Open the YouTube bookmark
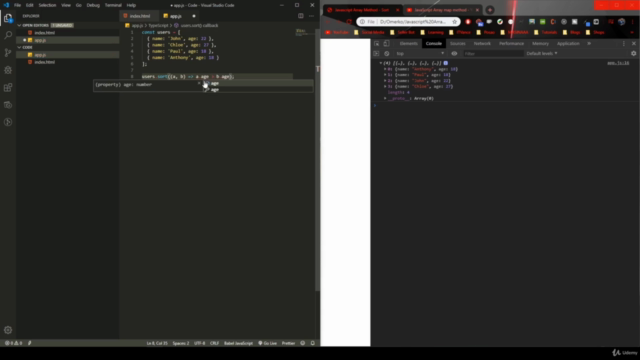This screenshot has height=360, width=640. (338, 32)
